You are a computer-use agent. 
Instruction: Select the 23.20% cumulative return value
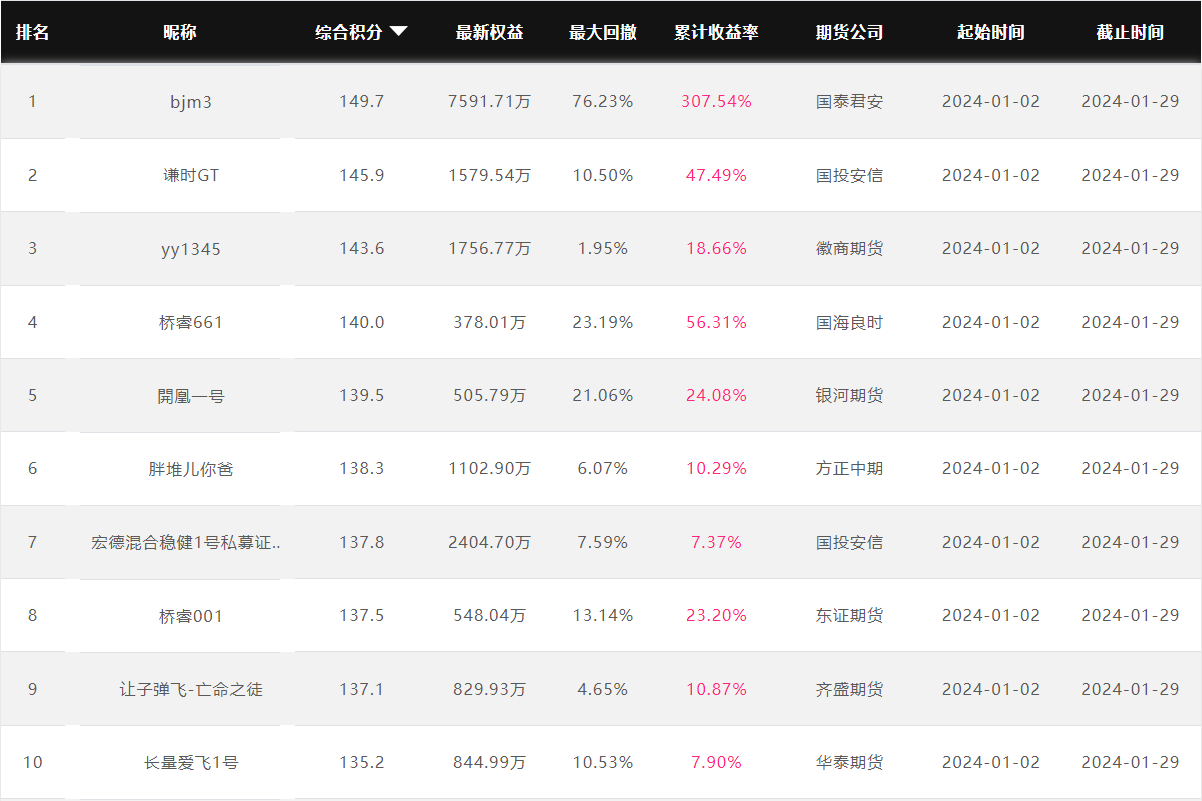(x=716, y=616)
